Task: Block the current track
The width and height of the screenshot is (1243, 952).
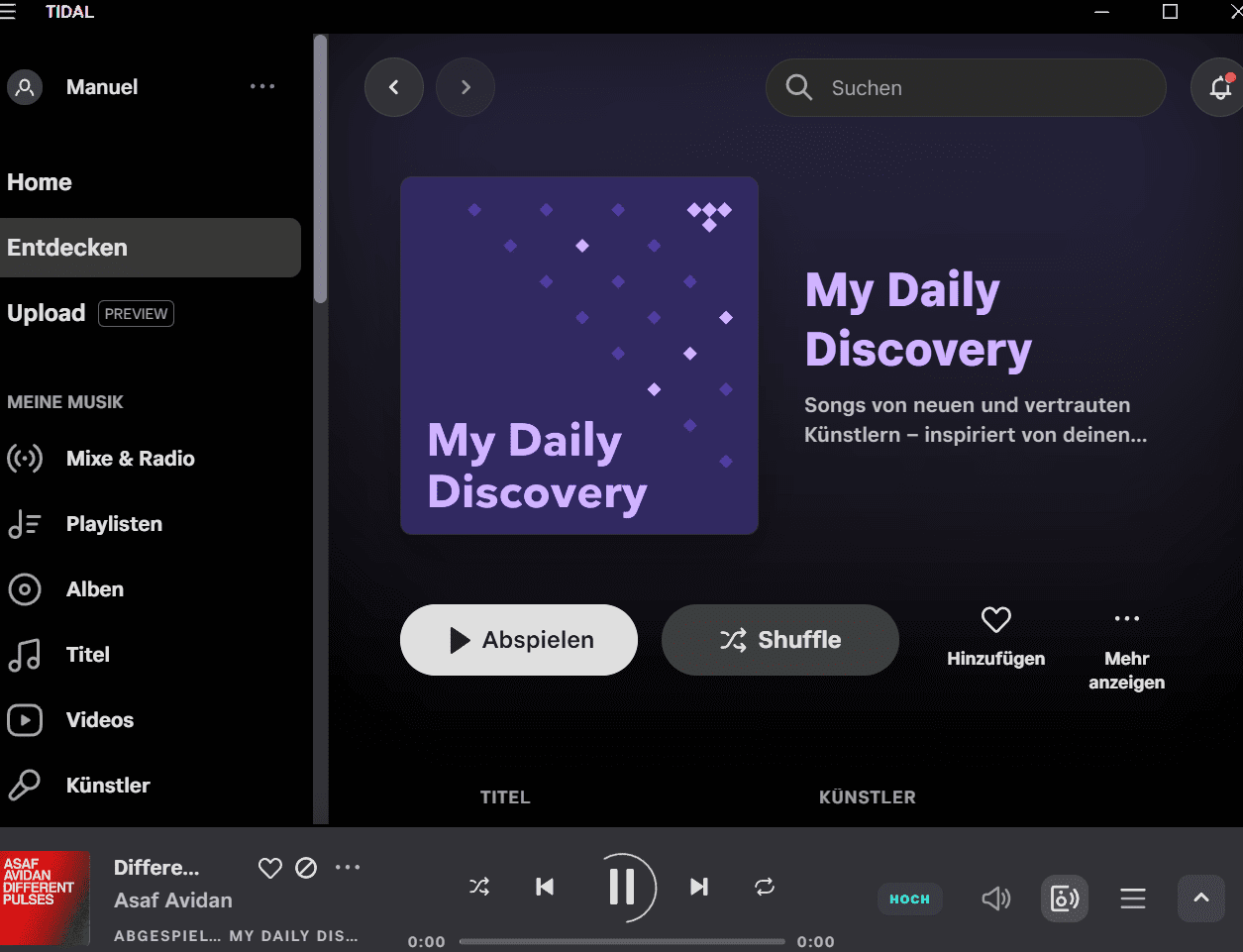Action: pyautogui.click(x=307, y=868)
